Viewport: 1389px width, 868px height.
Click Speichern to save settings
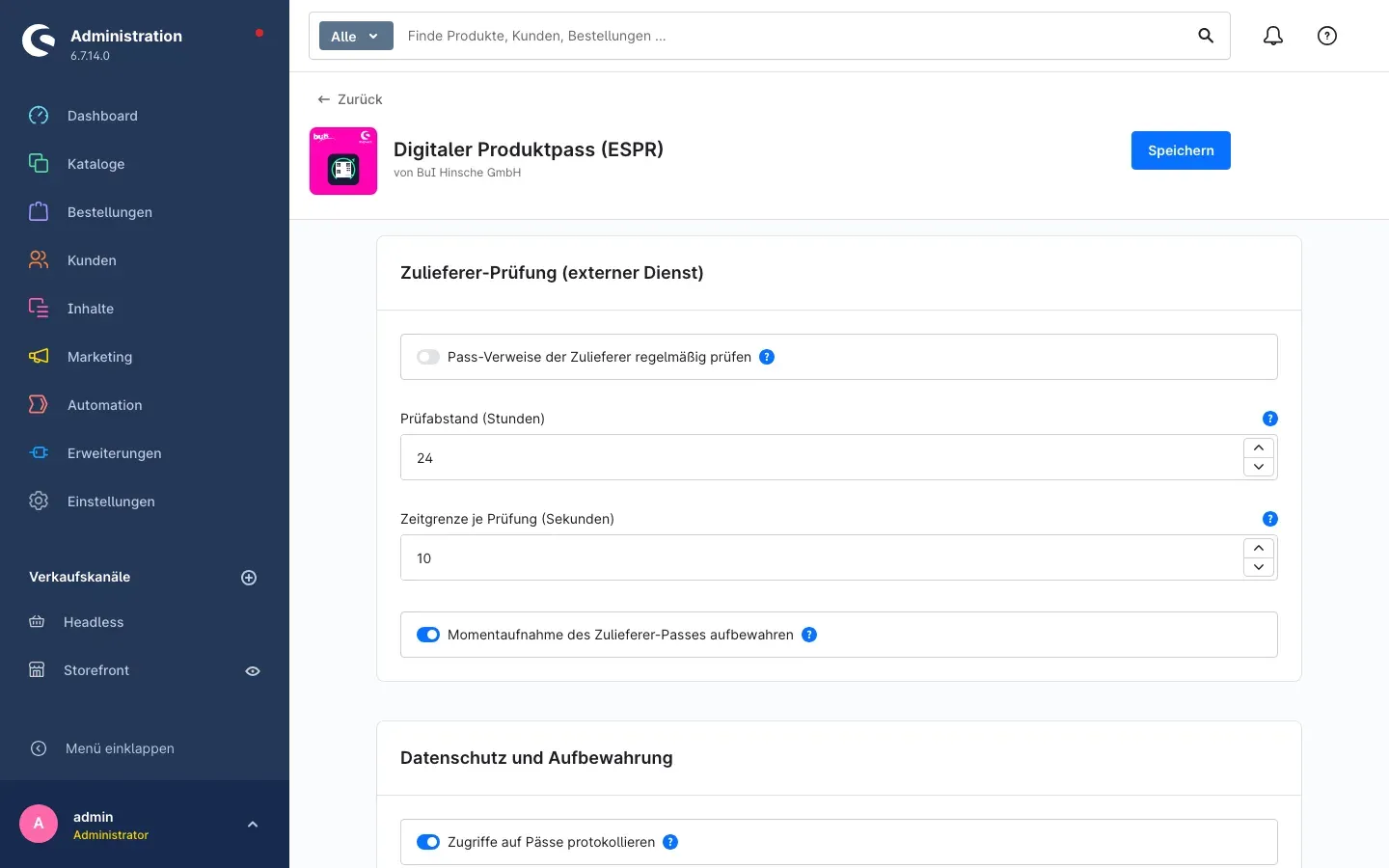pyautogui.click(x=1181, y=150)
